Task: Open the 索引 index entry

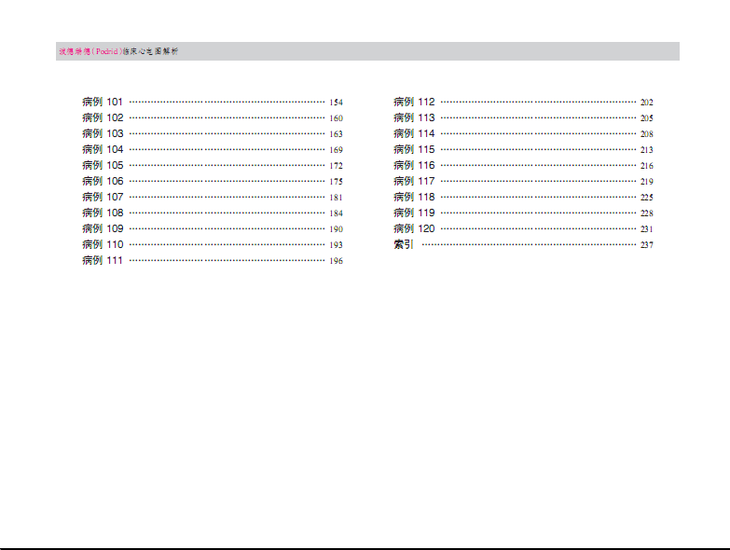Action: point(404,245)
